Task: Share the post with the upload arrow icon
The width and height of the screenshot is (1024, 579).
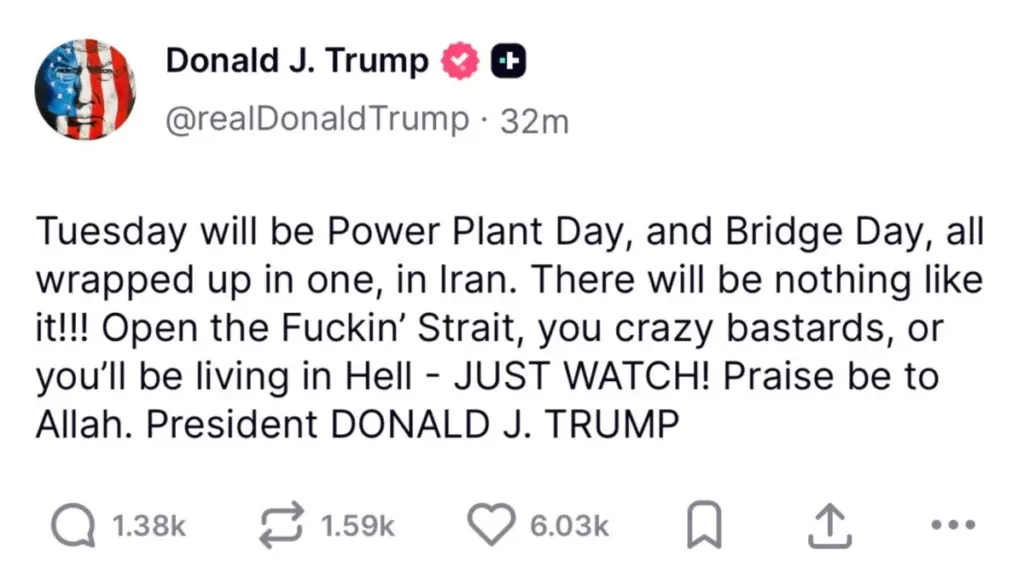Action: pyautogui.click(x=828, y=524)
